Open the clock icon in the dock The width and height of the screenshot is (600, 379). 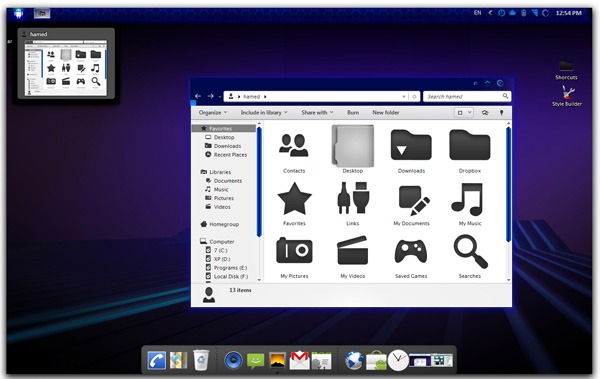(398, 360)
